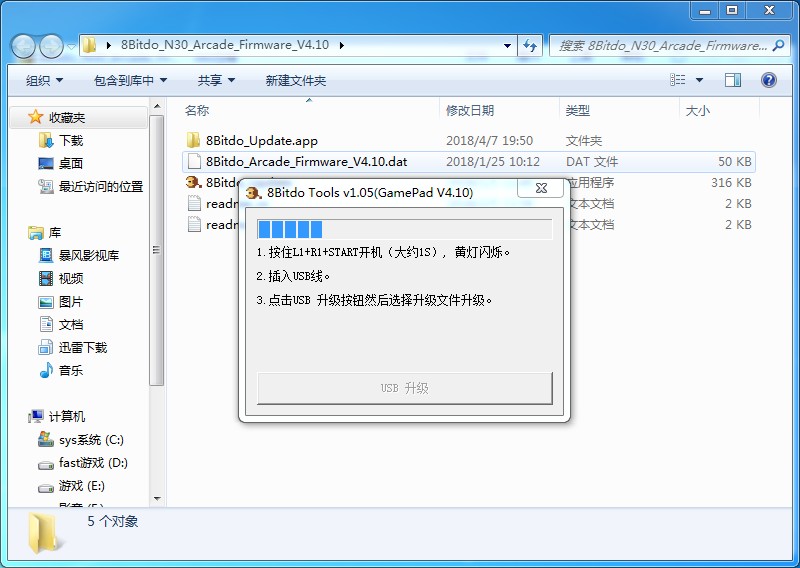Open the 组织 menu
800x568 pixels.
click(x=44, y=80)
